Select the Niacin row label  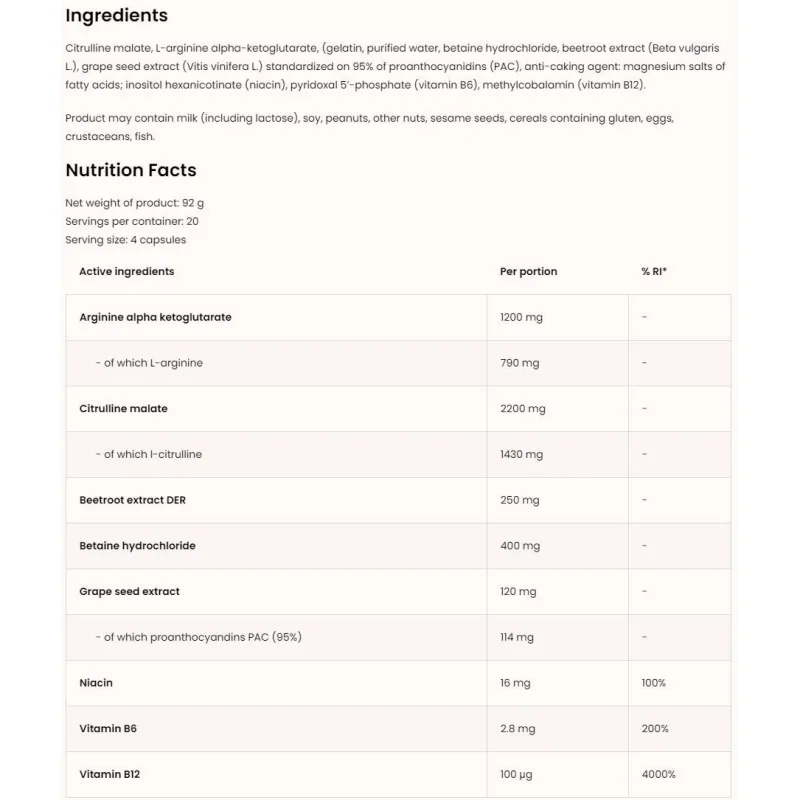[x=95, y=683]
